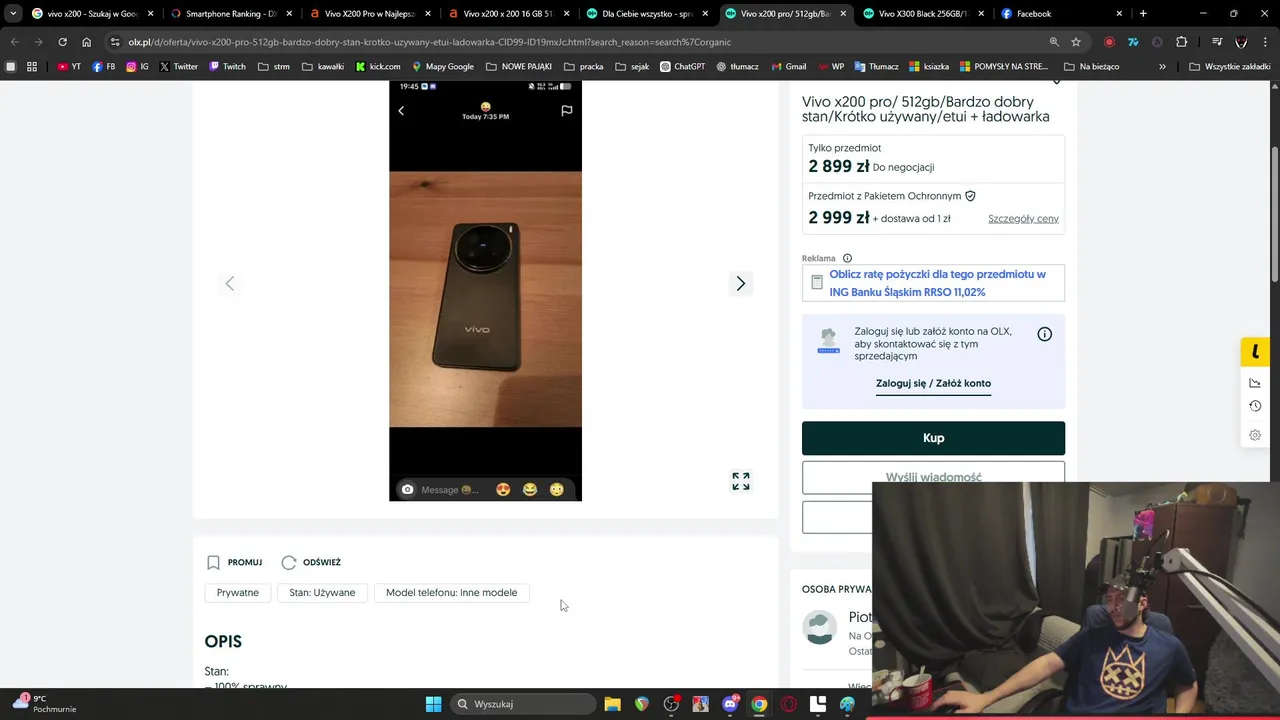Open the 'Wszystkie zakładki' folder
Screen dimensions: 1280x720
[x=1229, y=66]
